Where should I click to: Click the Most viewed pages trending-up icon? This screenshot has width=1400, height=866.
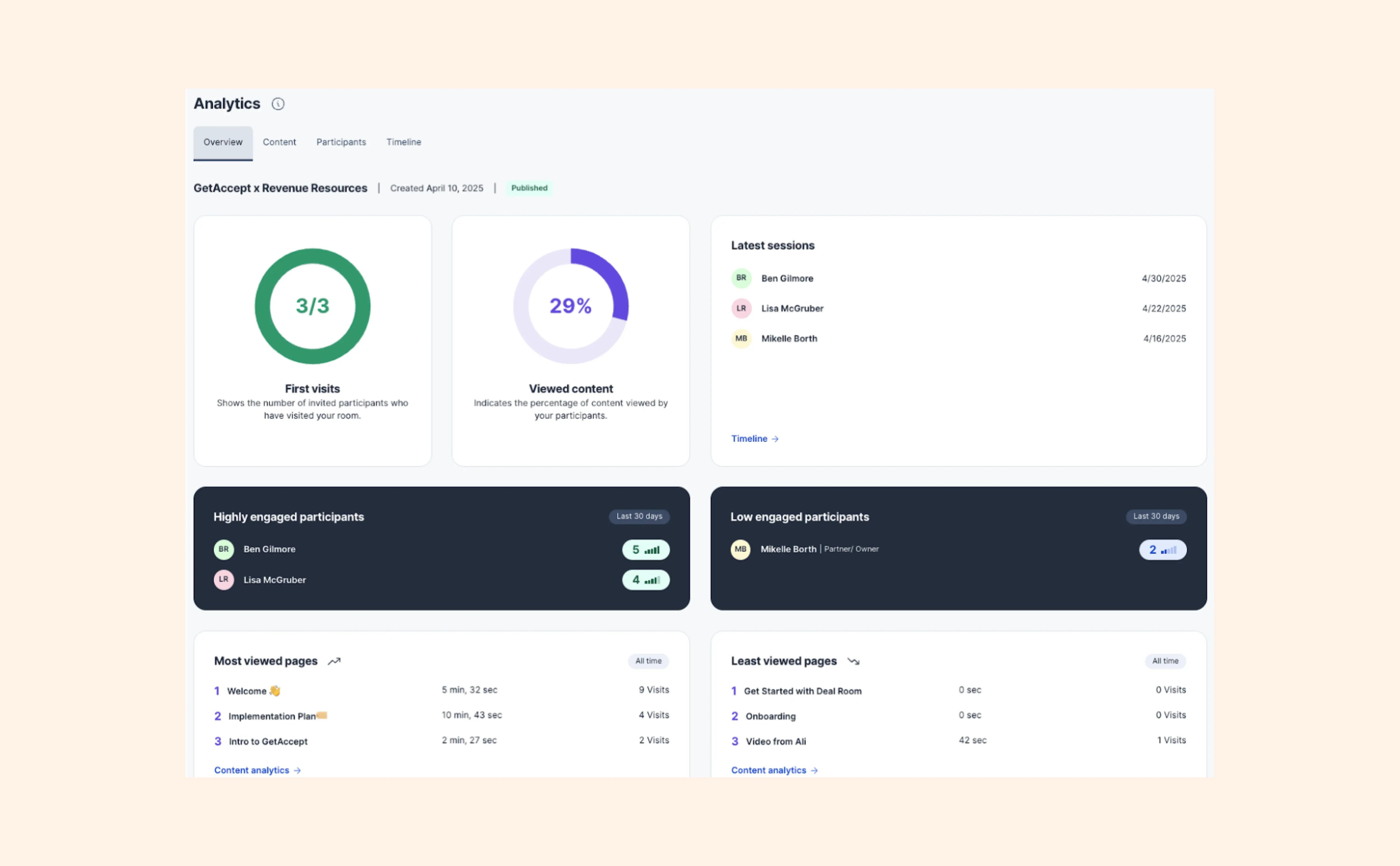334,662
